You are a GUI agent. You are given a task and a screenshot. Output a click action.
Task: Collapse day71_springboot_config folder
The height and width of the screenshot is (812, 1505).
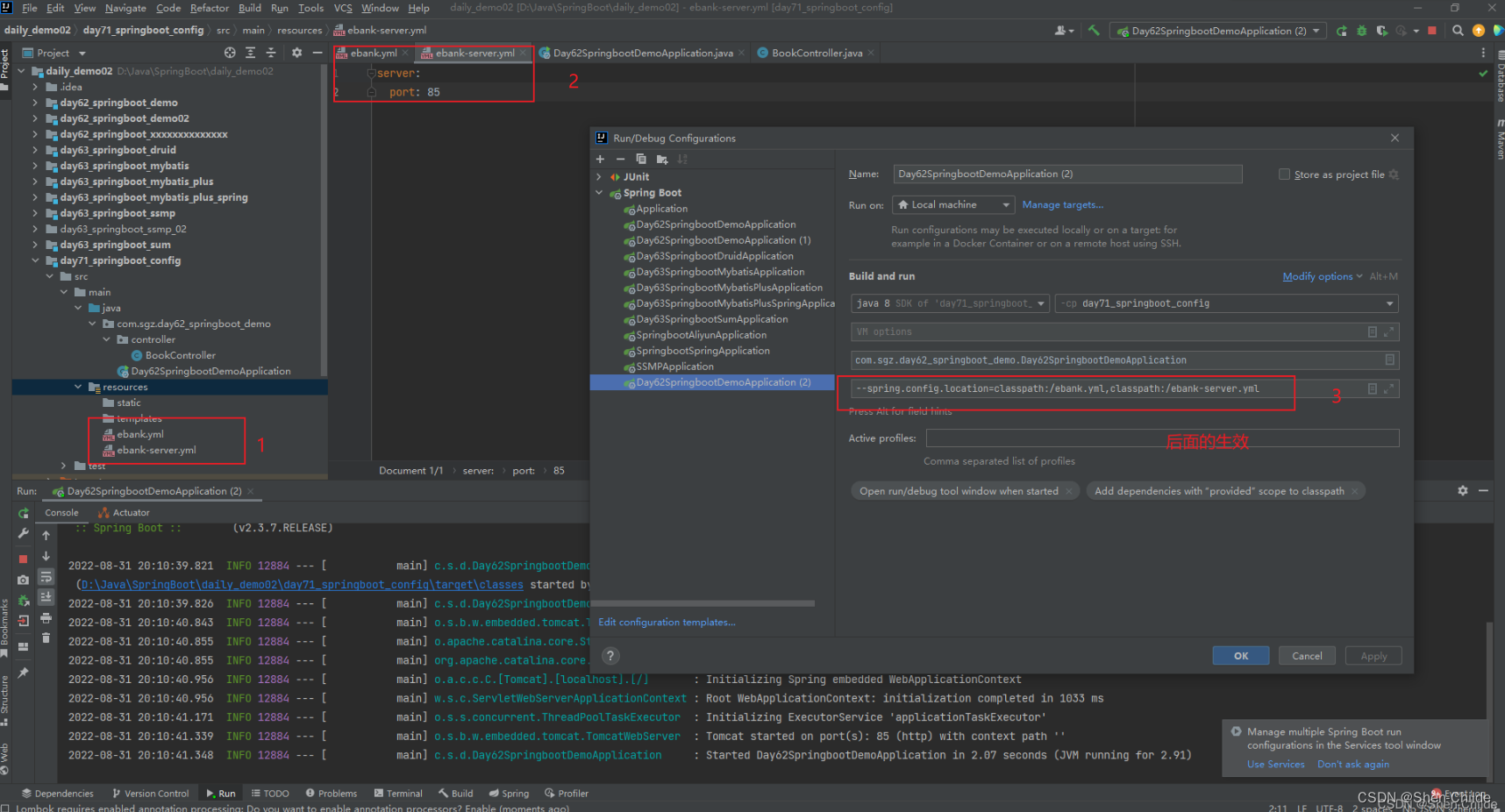(35, 260)
